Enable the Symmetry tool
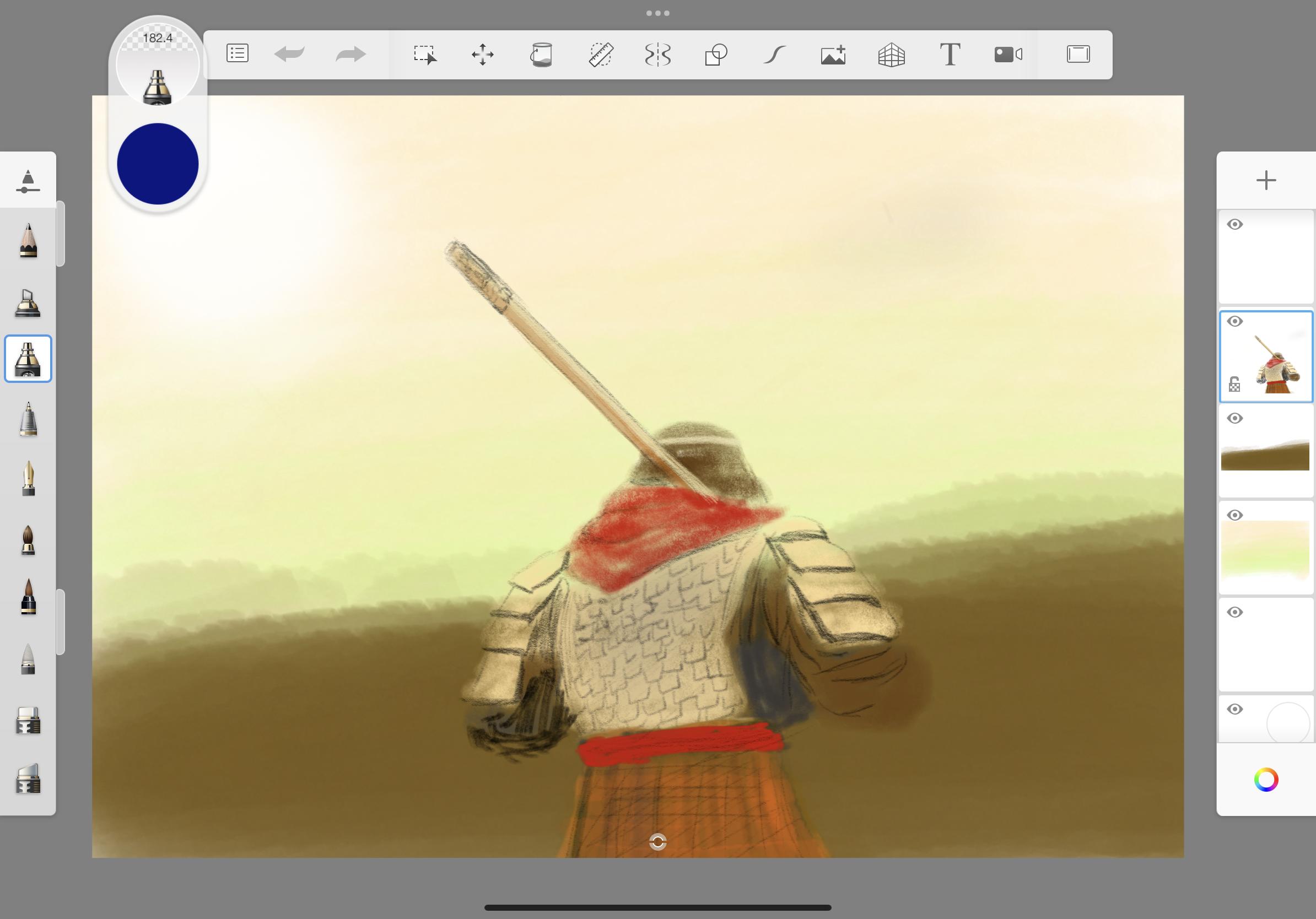This screenshot has width=1316, height=919. pyautogui.click(x=657, y=55)
